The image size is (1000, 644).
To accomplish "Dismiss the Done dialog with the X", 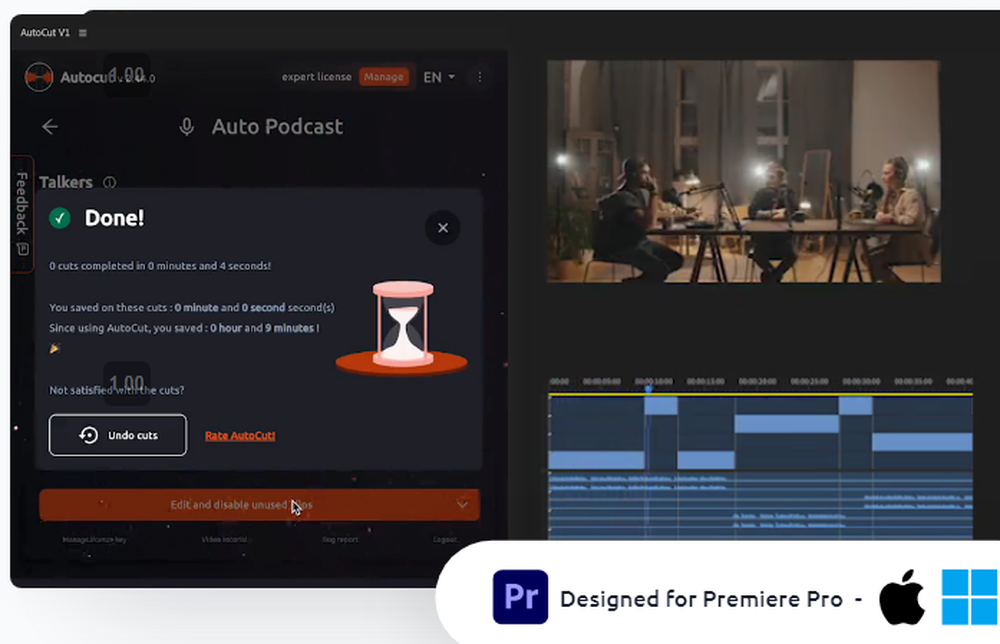I will click(442, 228).
